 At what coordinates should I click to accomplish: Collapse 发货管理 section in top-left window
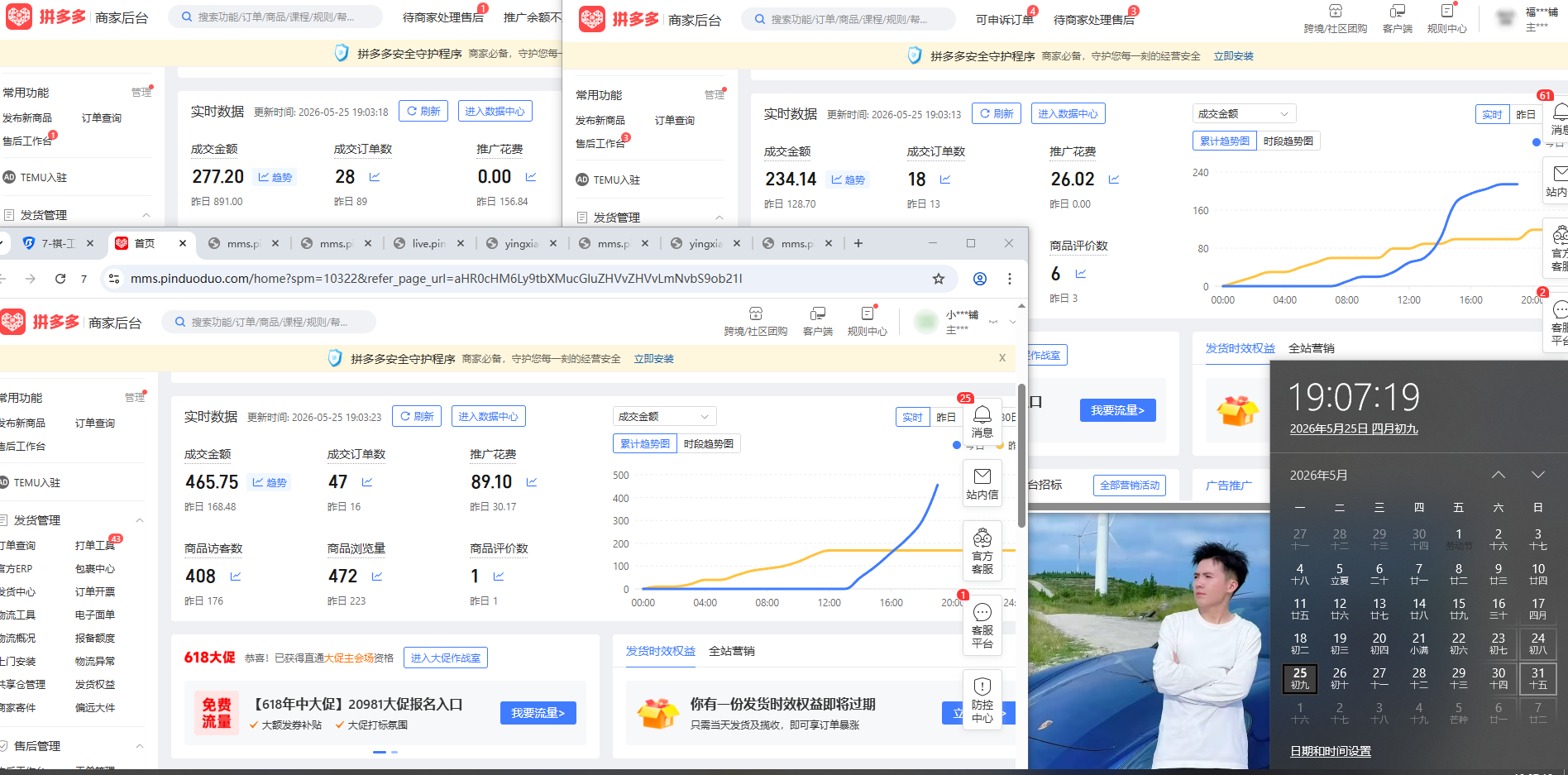click(x=146, y=215)
